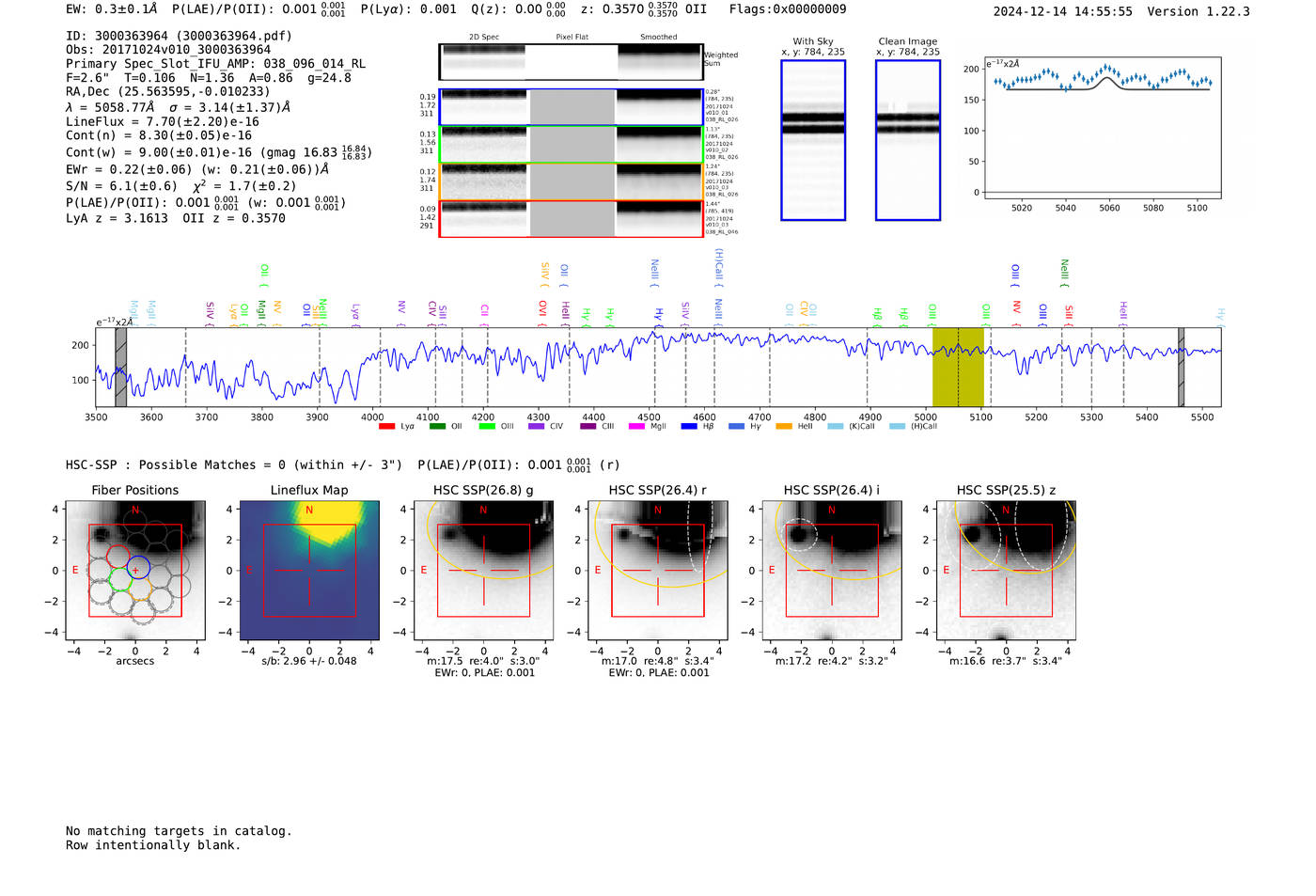The height and width of the screenshot is (896, 1316).
Task: Select the λ = 5058.77Å value
Action: (110, 107)
